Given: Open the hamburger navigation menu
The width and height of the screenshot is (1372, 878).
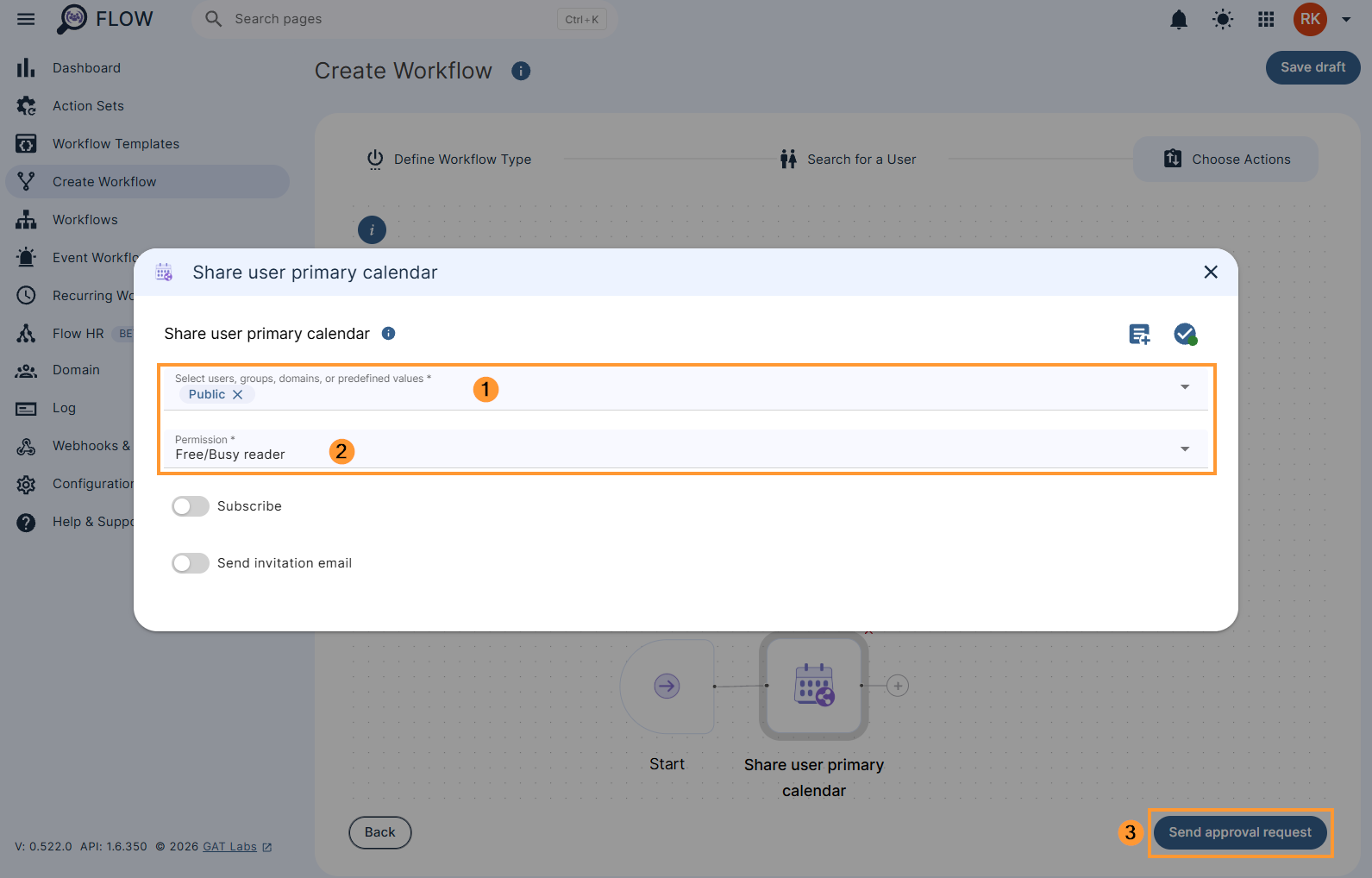Looking at the screenshot, I should [26, 19].
